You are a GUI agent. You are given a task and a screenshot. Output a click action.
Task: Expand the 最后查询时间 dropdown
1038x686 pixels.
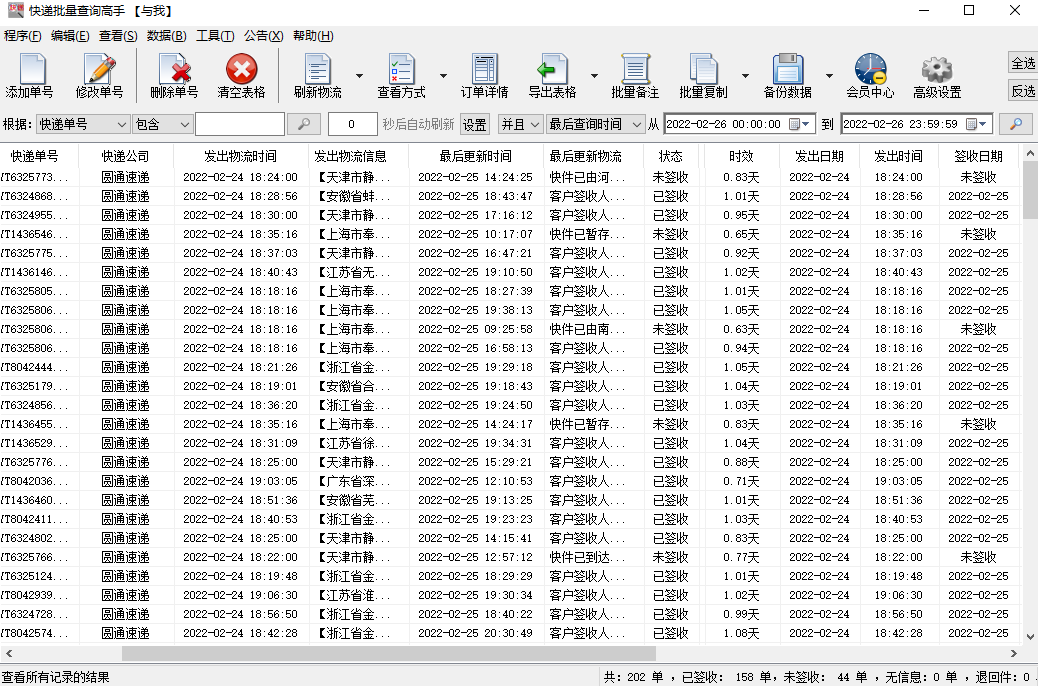click(x=636, y=124)
